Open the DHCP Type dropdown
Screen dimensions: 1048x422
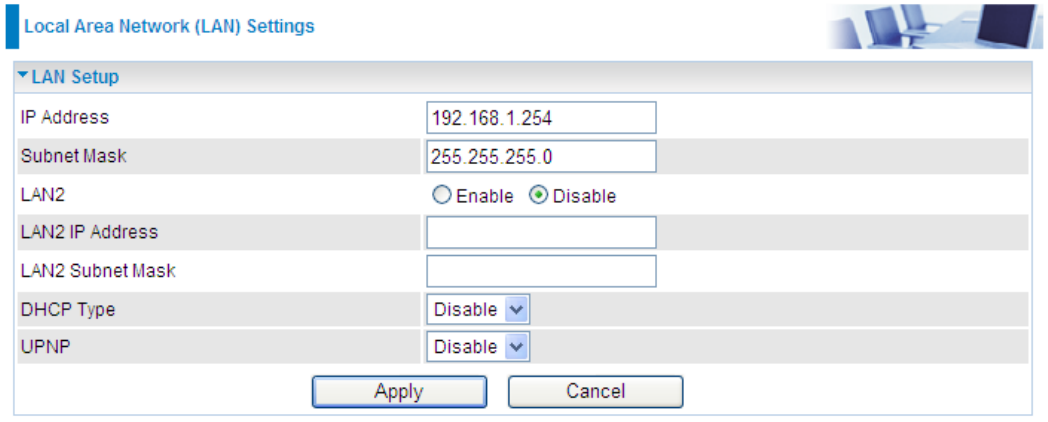(478, 310)
